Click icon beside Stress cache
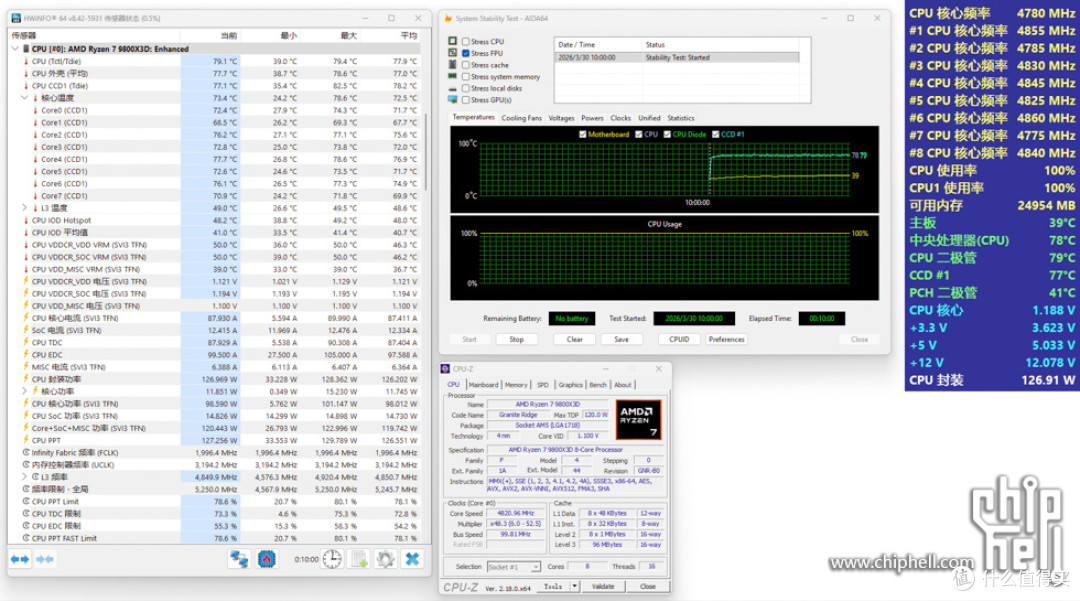 tap(453, 65)
